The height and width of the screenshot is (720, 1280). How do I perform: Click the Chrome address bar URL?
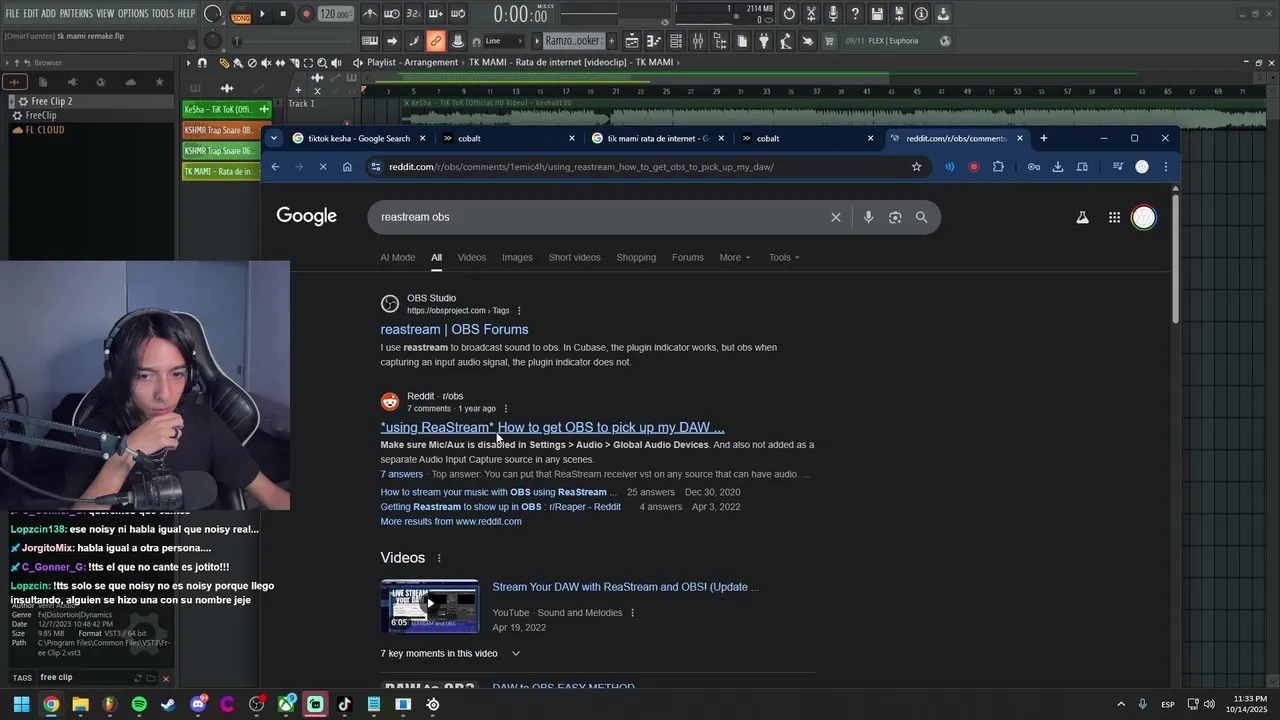coord(581,167)
